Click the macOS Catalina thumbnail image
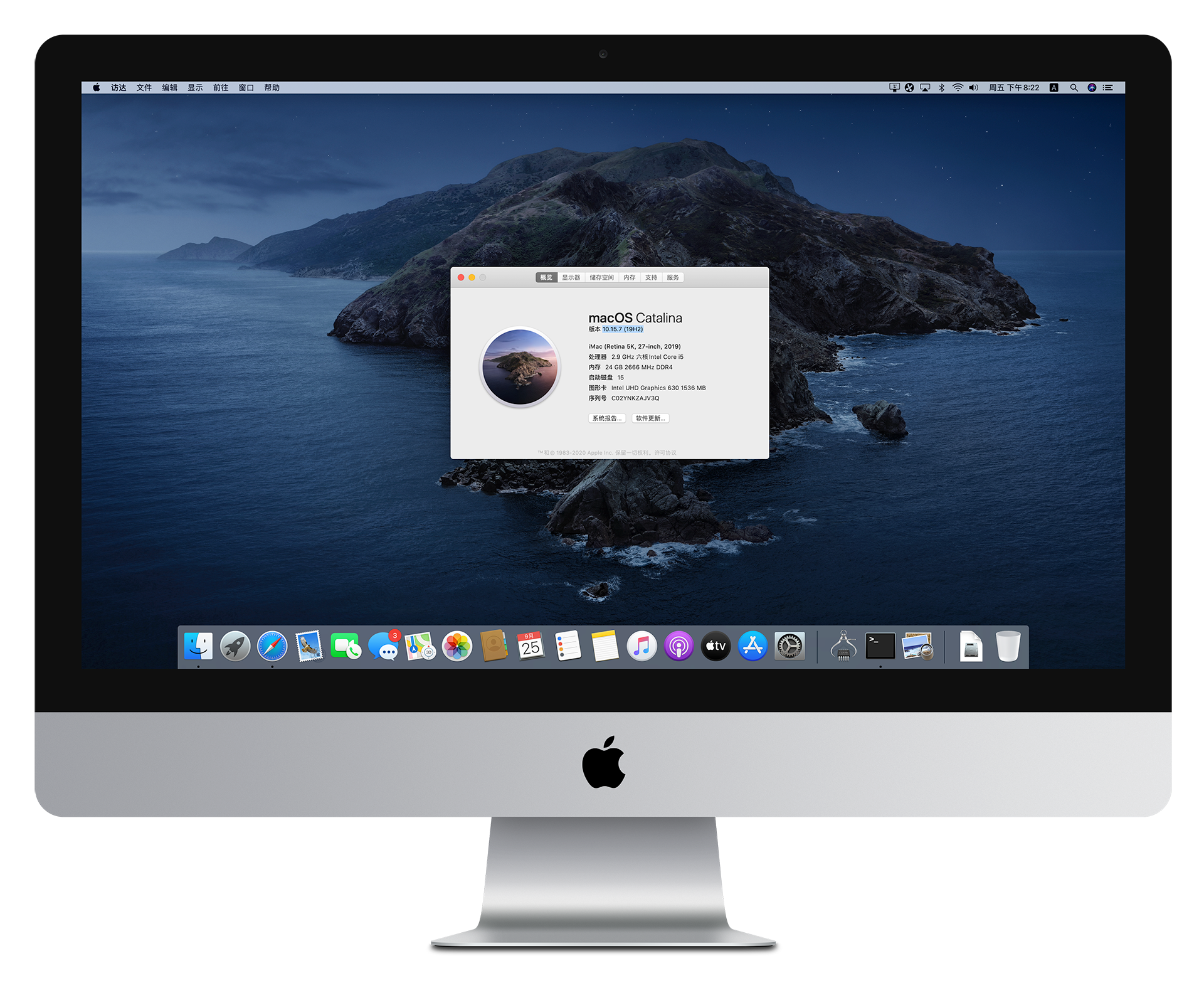Viewport: 1204px width, 983px height. point(520,367)
